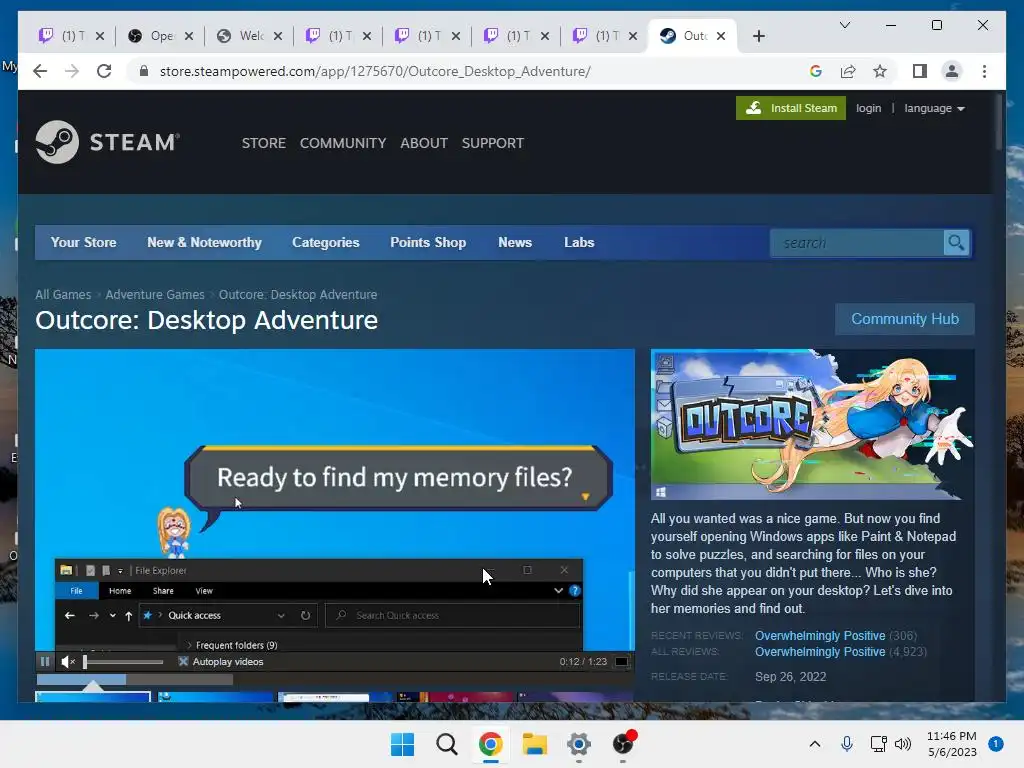Click the recent reviews Overwhelmingly Positive link
Image resolution: width=1024 pixels, height=768 pixels.
(820, 635)
